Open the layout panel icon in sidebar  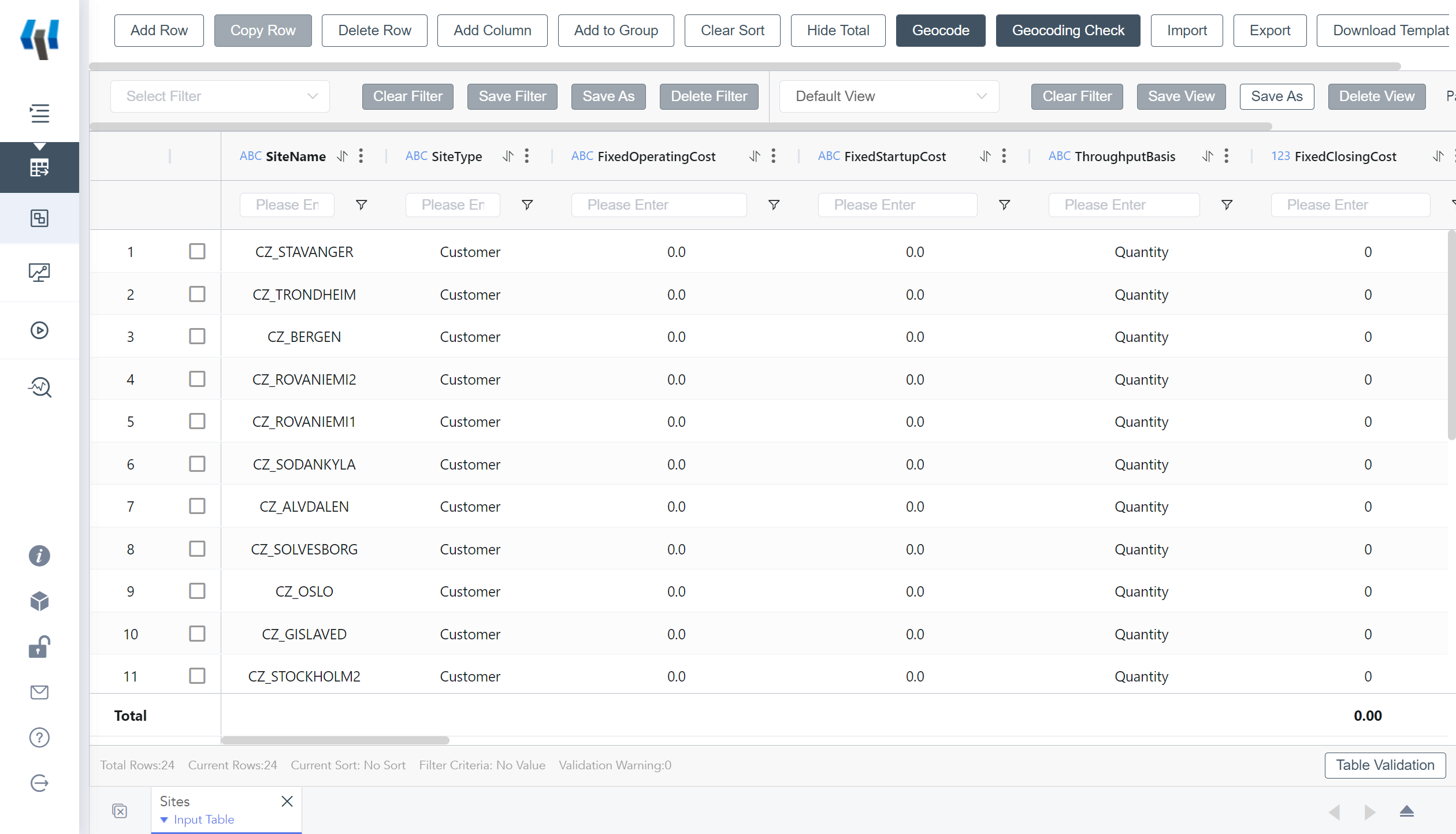point(39,218)
